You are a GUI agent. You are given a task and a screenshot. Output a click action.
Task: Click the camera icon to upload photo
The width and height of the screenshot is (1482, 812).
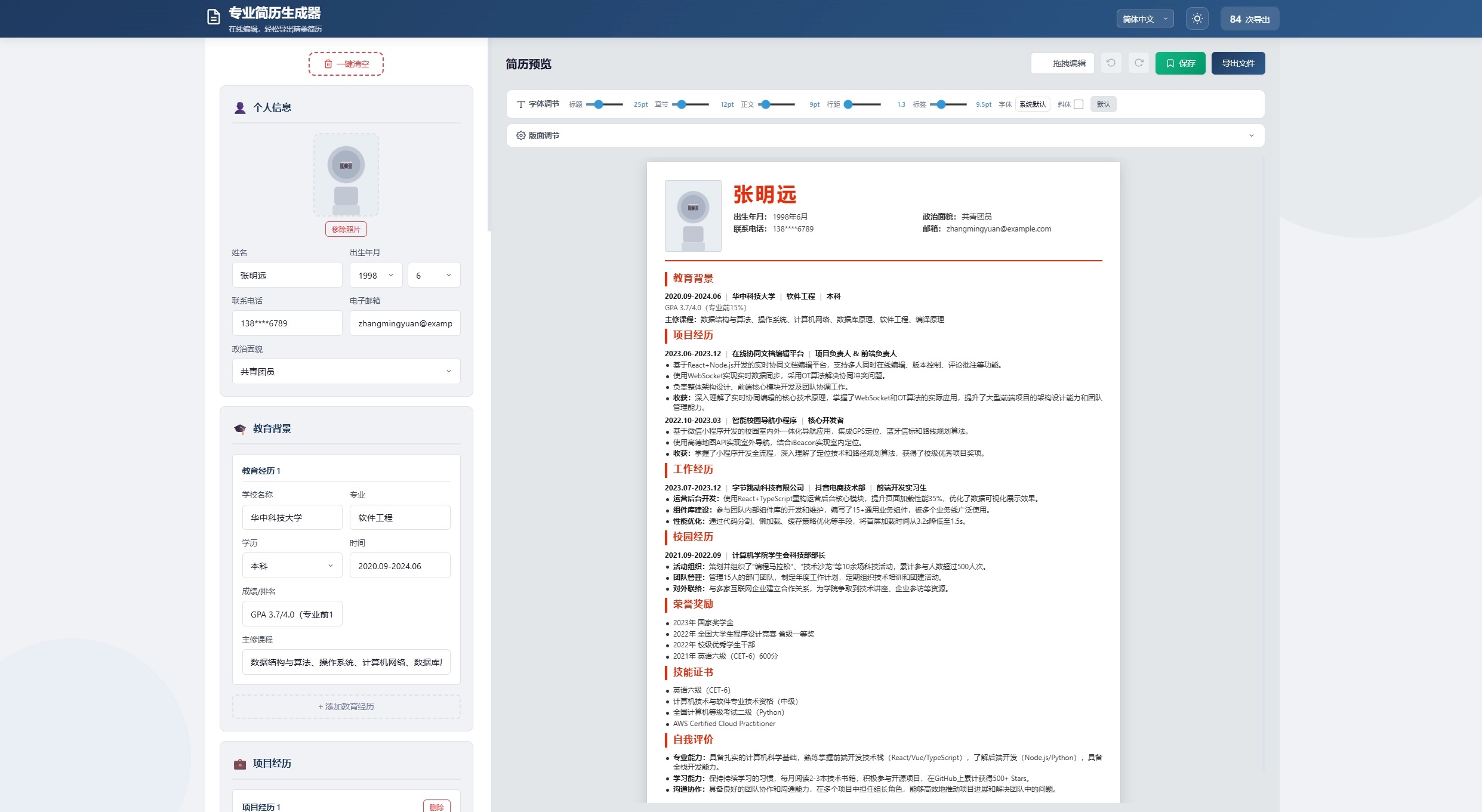pos(346,165)
